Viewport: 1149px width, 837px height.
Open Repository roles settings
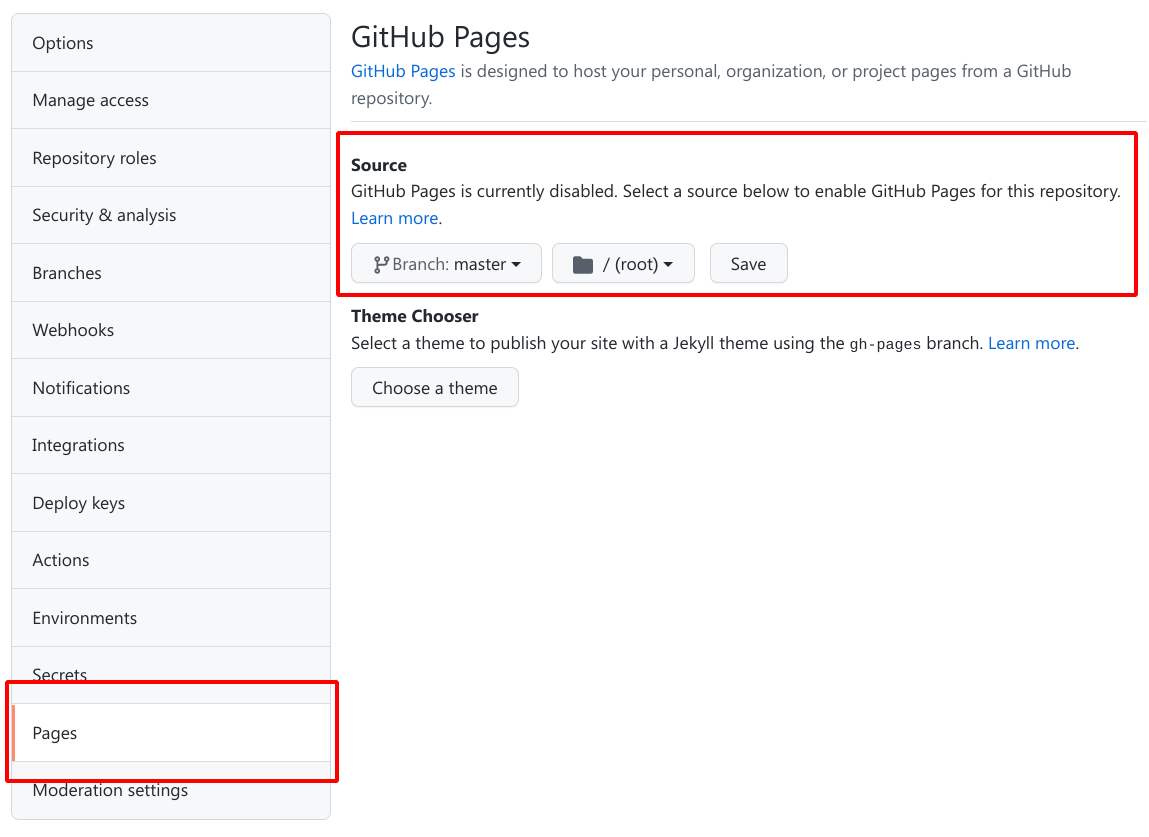(94, 158)
